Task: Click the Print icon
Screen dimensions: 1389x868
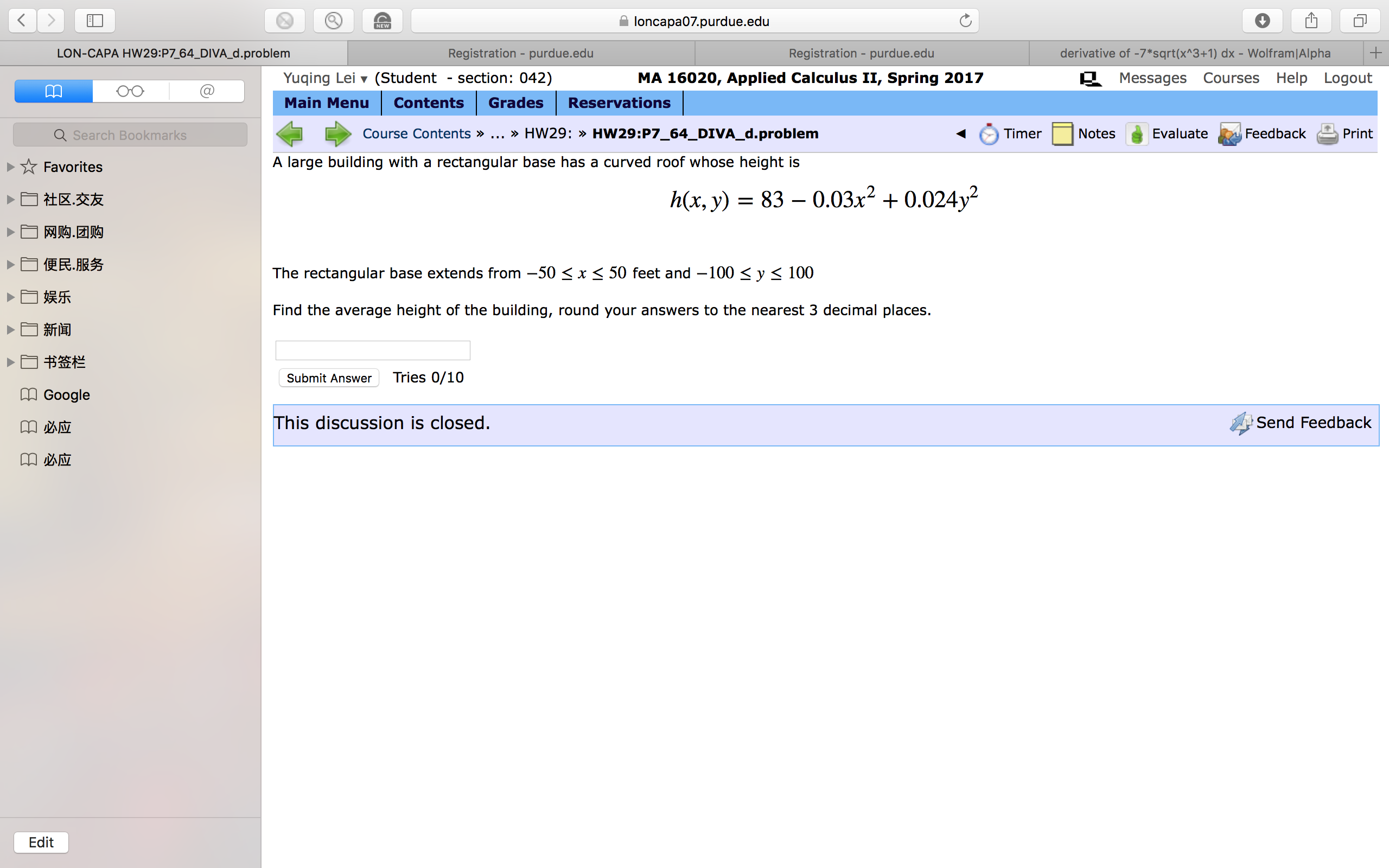Action: 1327,133
